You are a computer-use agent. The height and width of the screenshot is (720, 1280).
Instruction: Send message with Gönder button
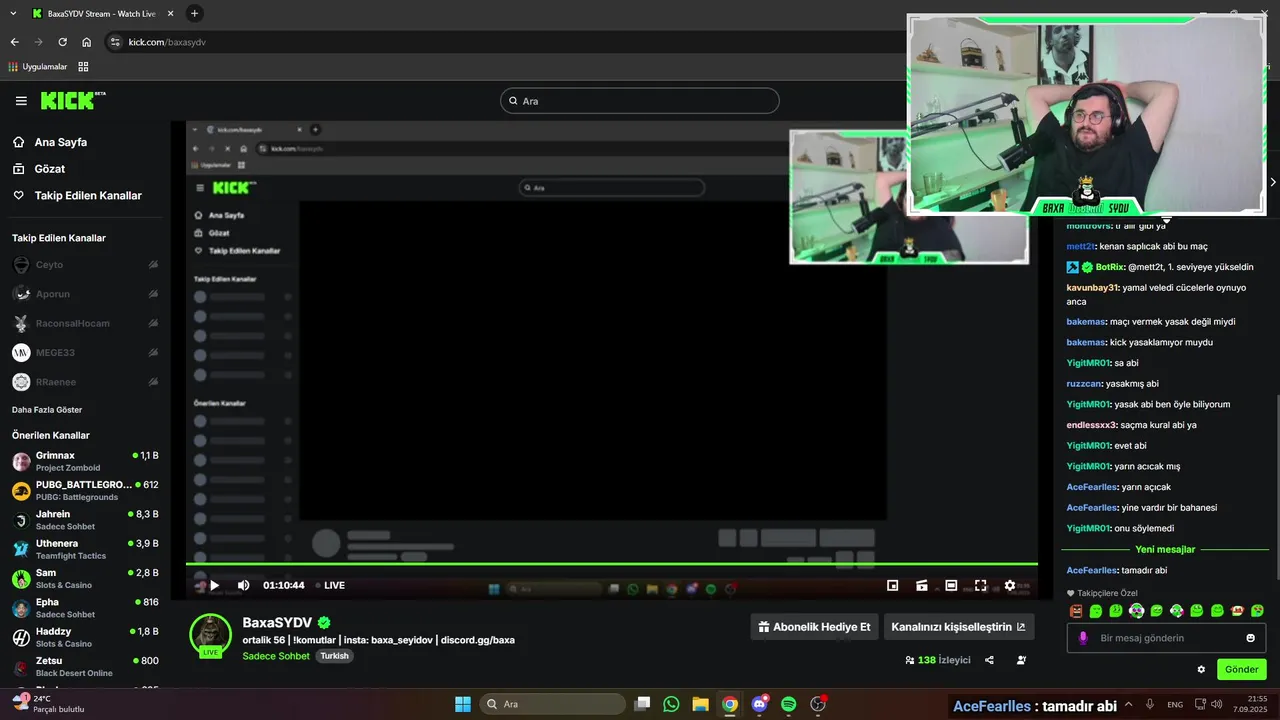[x=1241, y=670]
